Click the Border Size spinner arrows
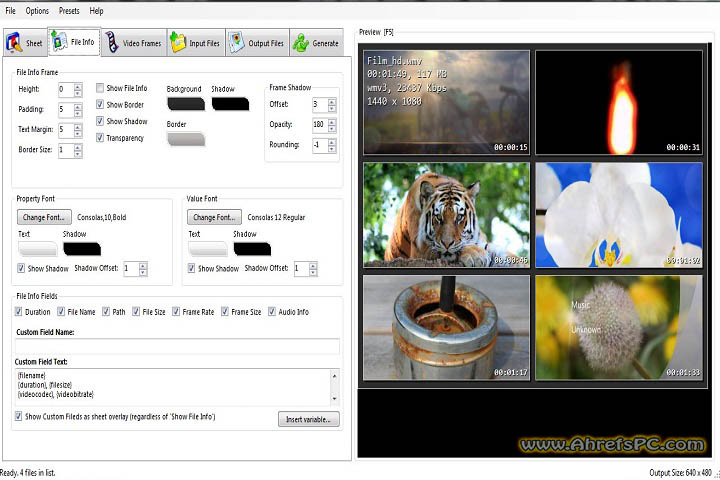The image size is (720, 480). (78, 150)
